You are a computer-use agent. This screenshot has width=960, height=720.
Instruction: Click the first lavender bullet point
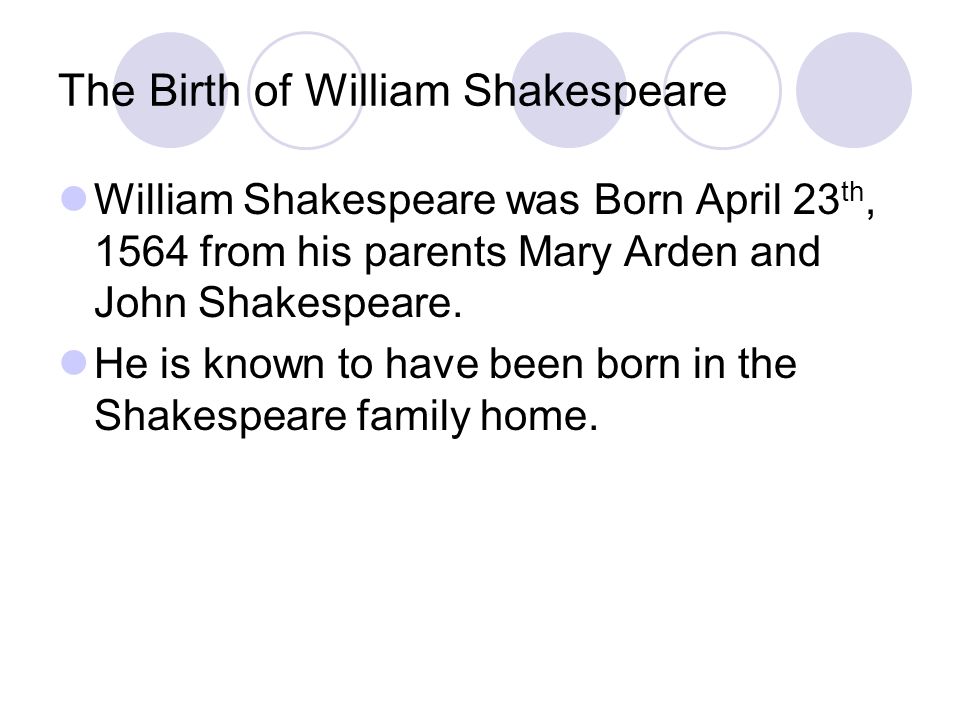[x=74, y=200]
